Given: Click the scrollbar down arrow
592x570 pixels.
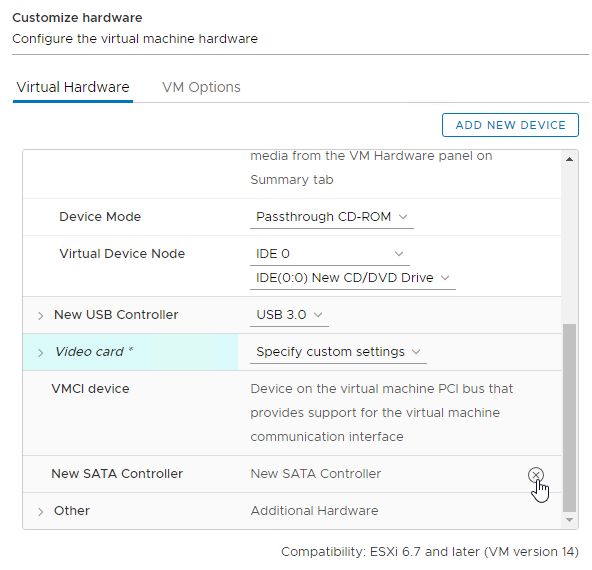Looking at the screenshot, I should [569, 520].
